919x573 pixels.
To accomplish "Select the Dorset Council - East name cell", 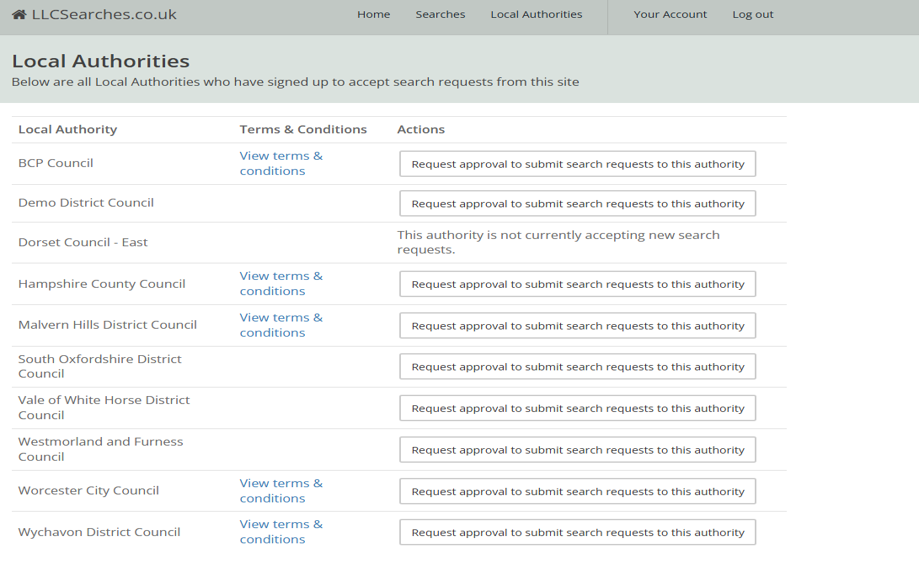I will tap(83, 243).
